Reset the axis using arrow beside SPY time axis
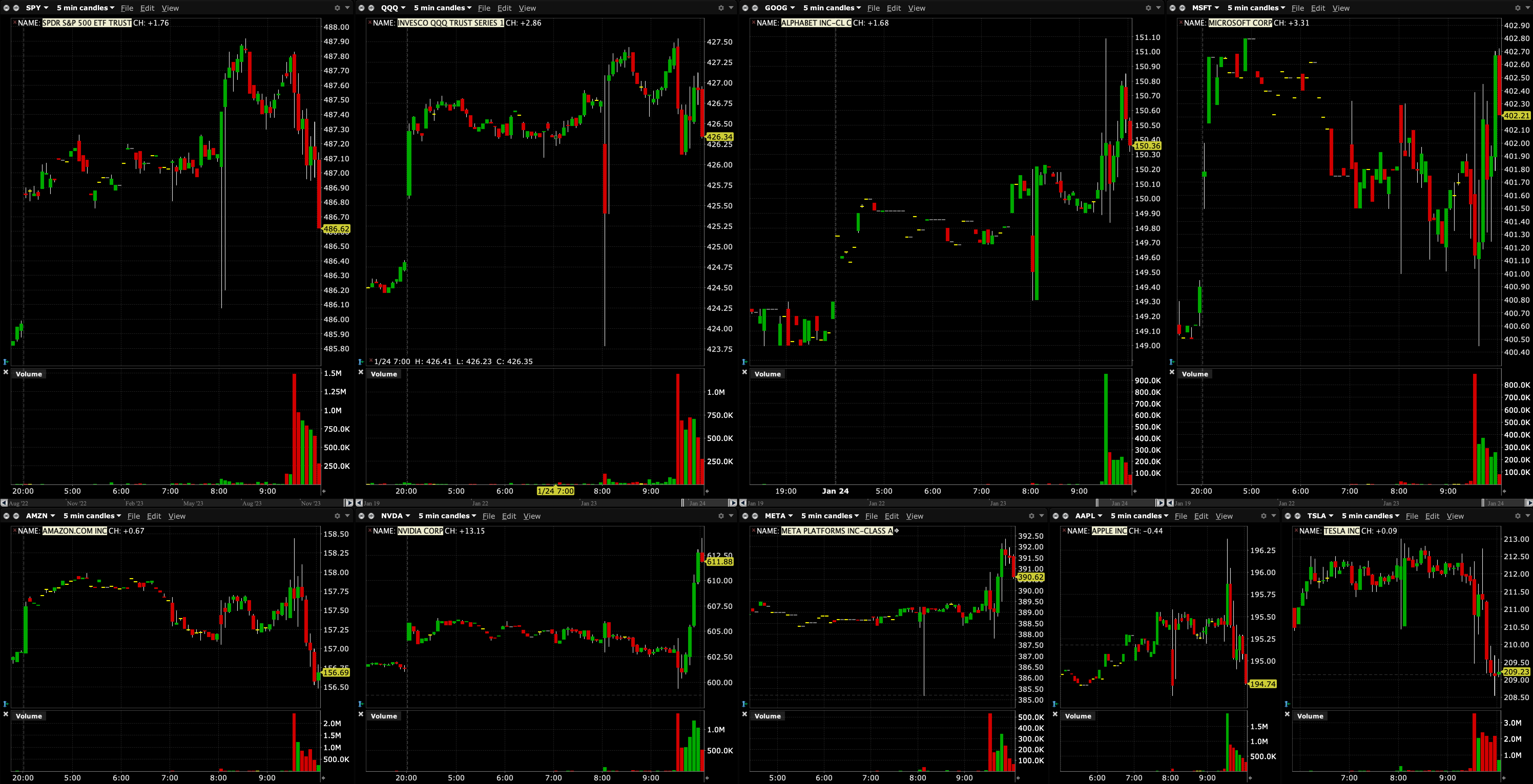Viewport: 1533px width, 784px height. 324,491
